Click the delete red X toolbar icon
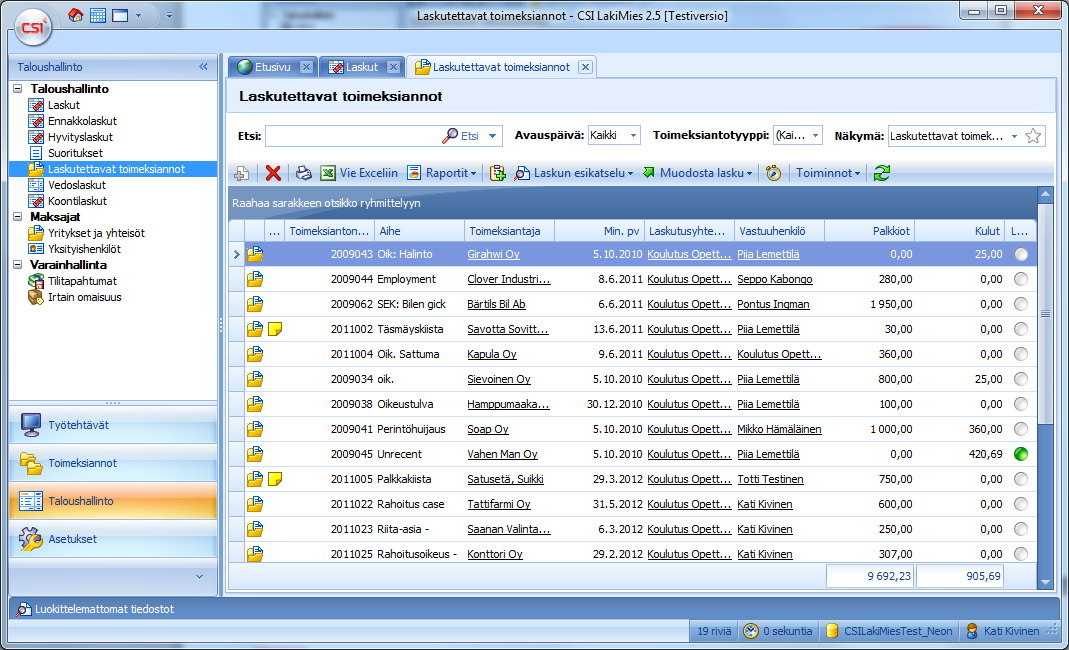The width and height of the screenshot is (1069, 650). click(x=273, y=173)
